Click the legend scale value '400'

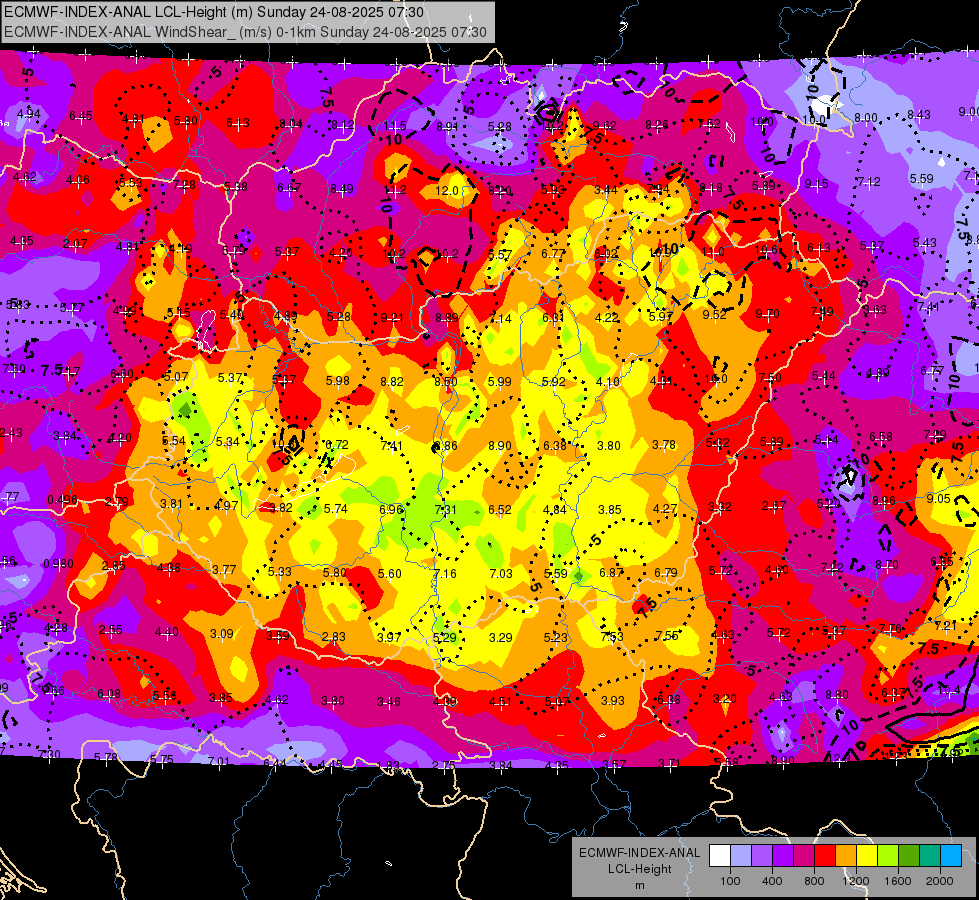click(772, 881)
